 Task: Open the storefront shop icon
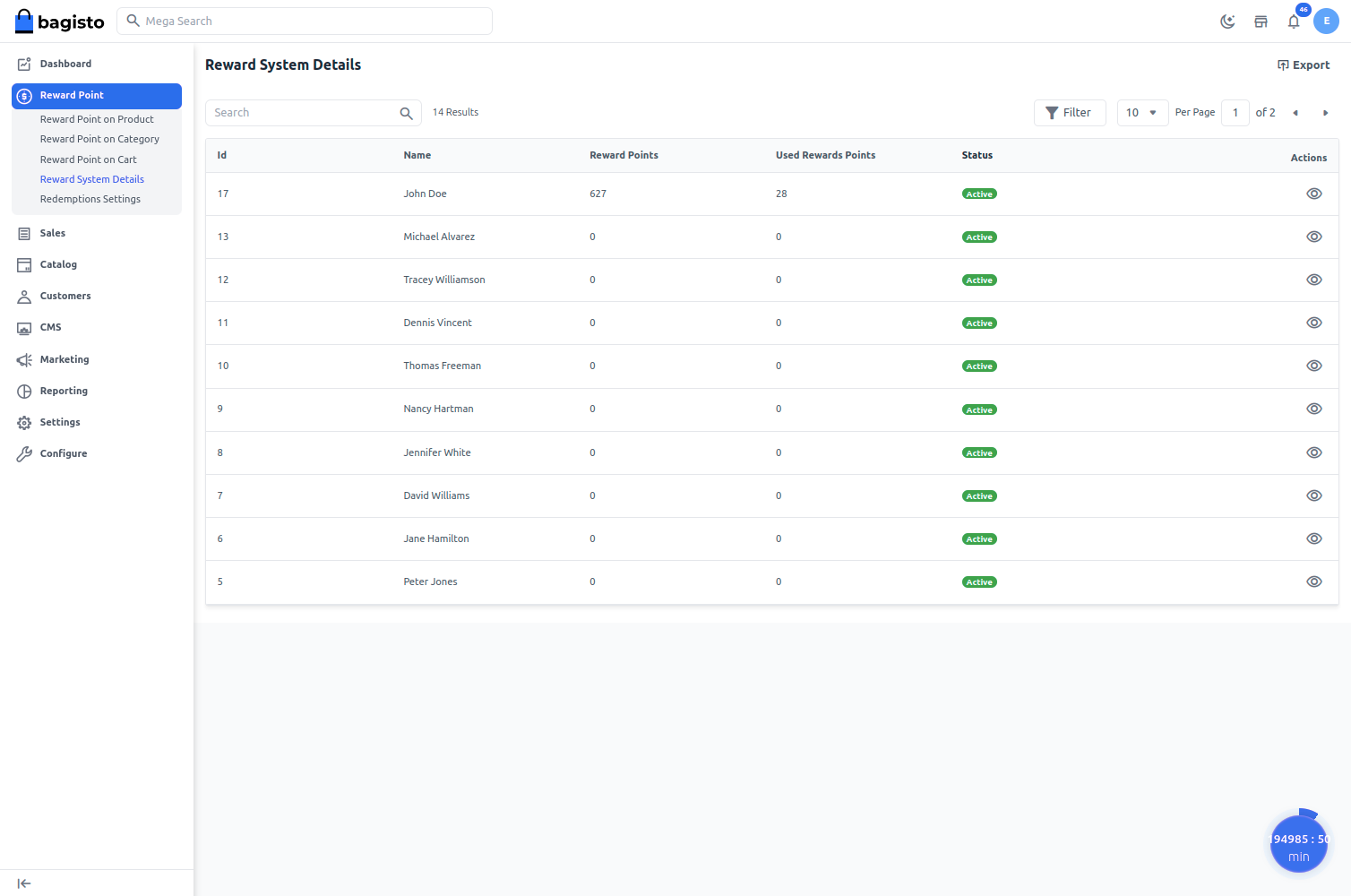click(1261, 22)
